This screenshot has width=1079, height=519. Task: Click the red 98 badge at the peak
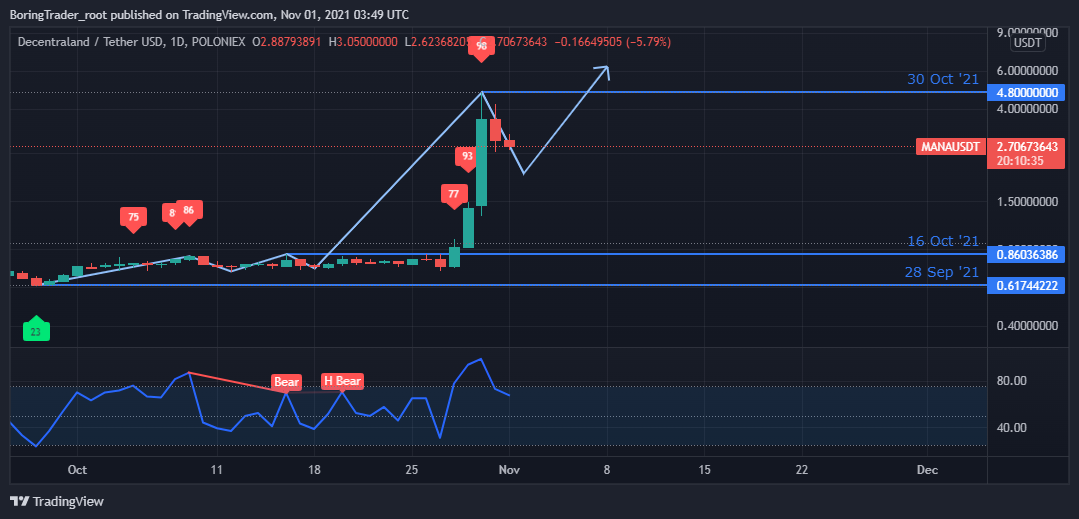[x=482, y=47]
